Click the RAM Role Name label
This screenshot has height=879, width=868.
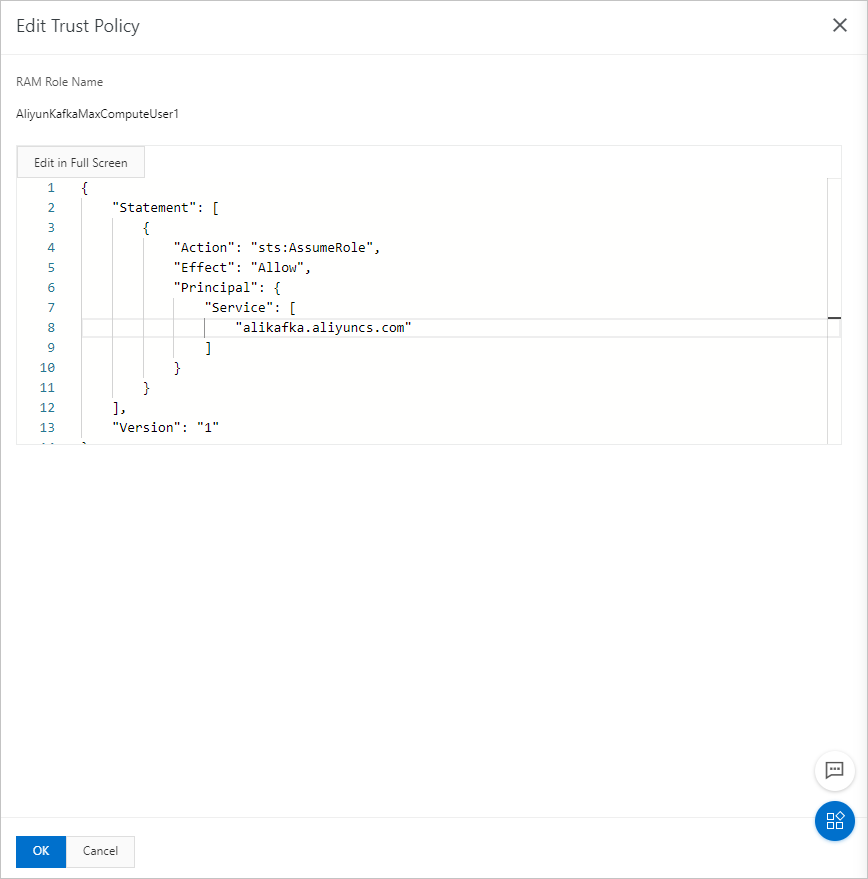(x=59, y=82)
